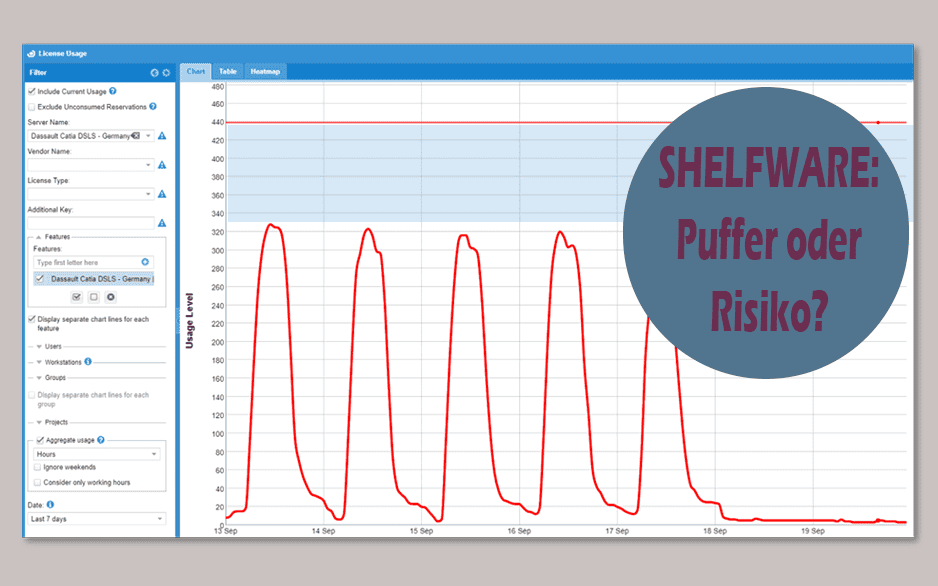Expand the Users section
Image resolution: width=938 pixels, height=586 pixels.
pyautogui.click(x=39, y=346)
